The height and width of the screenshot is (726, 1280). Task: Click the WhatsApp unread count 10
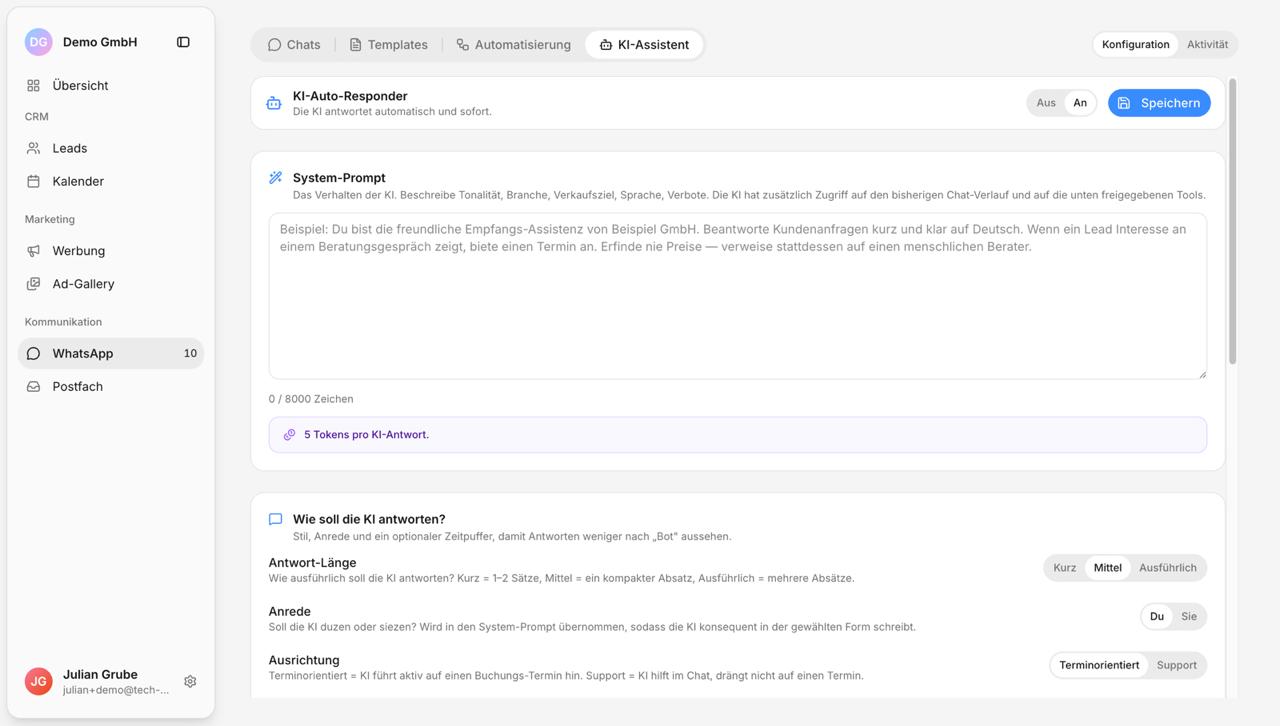[x=190, y=353]
